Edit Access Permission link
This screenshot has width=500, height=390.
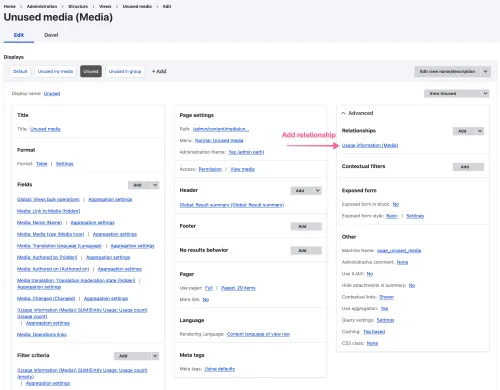[x=210, y=169]
